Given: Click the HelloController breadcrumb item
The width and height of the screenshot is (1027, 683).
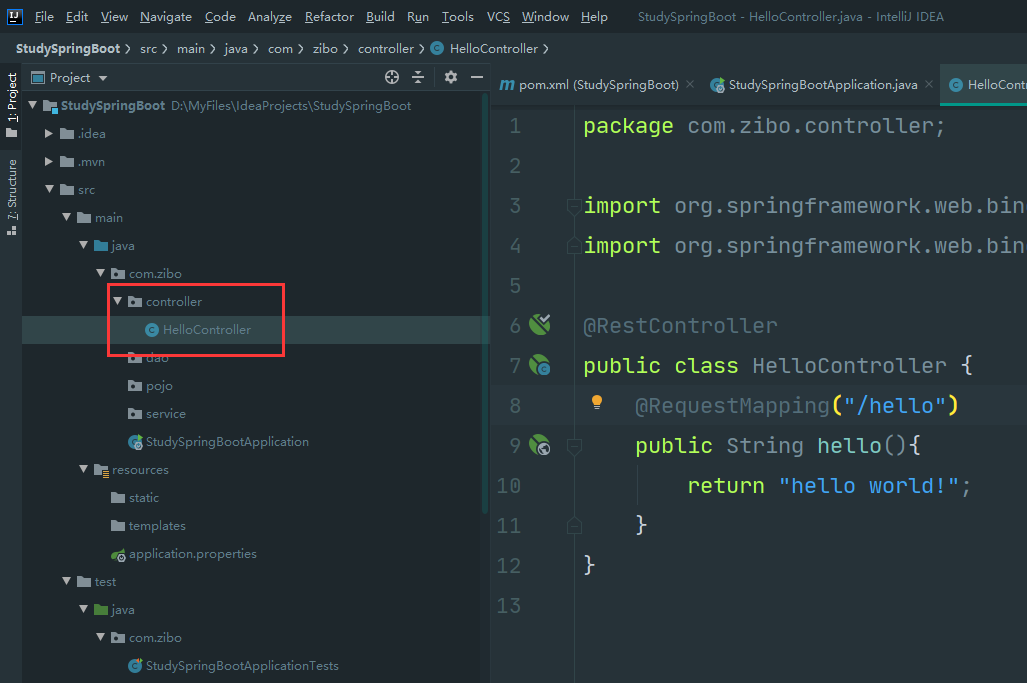Looking at the screenshot, I should (x=493, y=48).
